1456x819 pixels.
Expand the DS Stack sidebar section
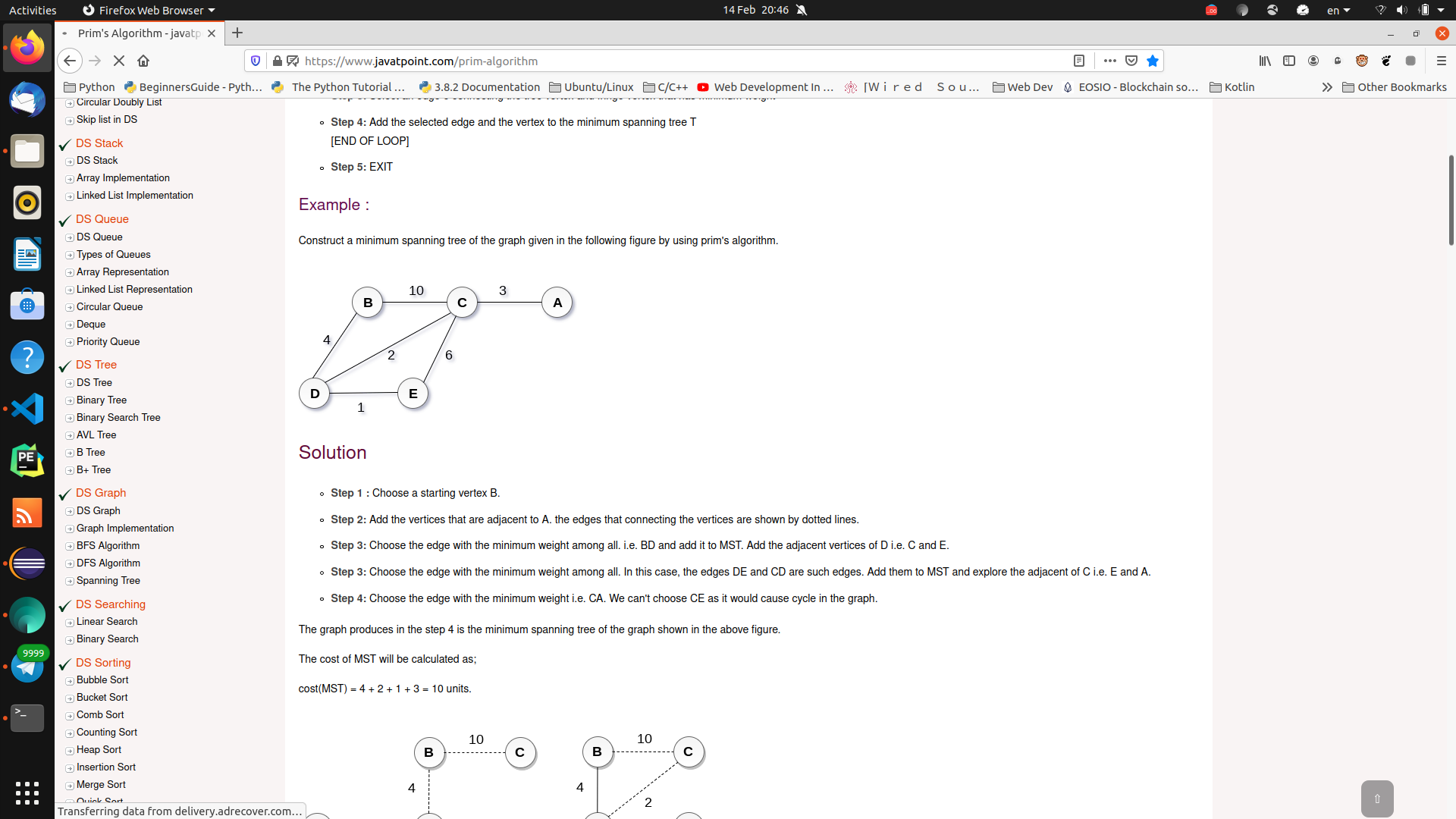click(x=99, y=142)
